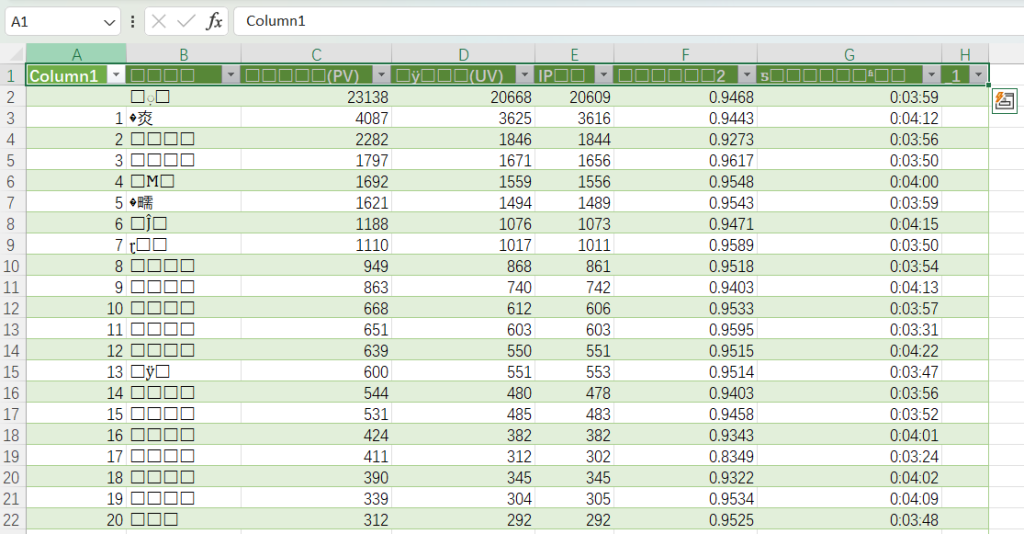Select the cell containing 23138
This screenshot has height=534, width=1024.
click(x=316, y=97)
